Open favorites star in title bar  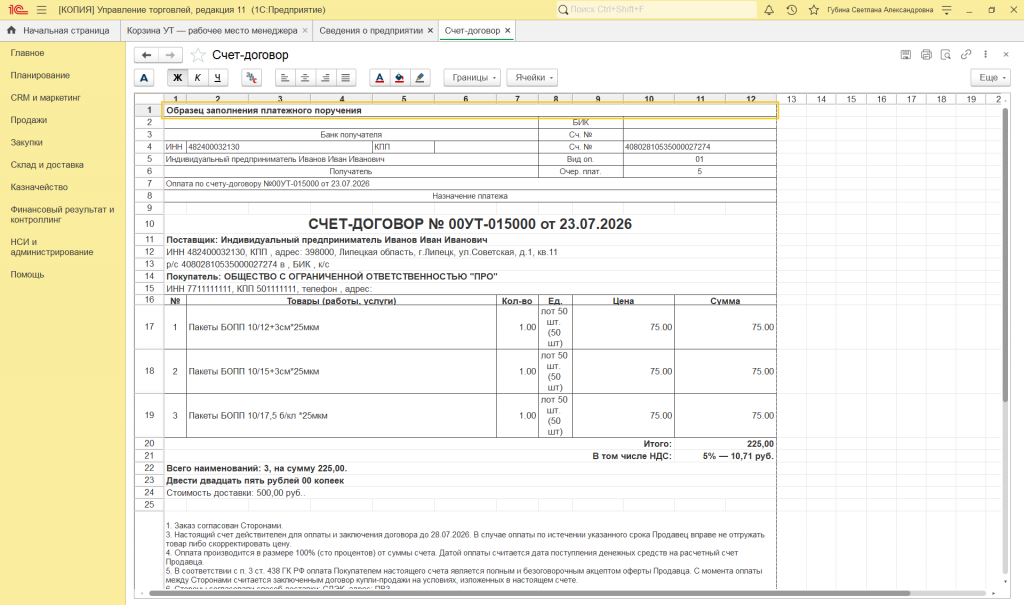(814, 10)
